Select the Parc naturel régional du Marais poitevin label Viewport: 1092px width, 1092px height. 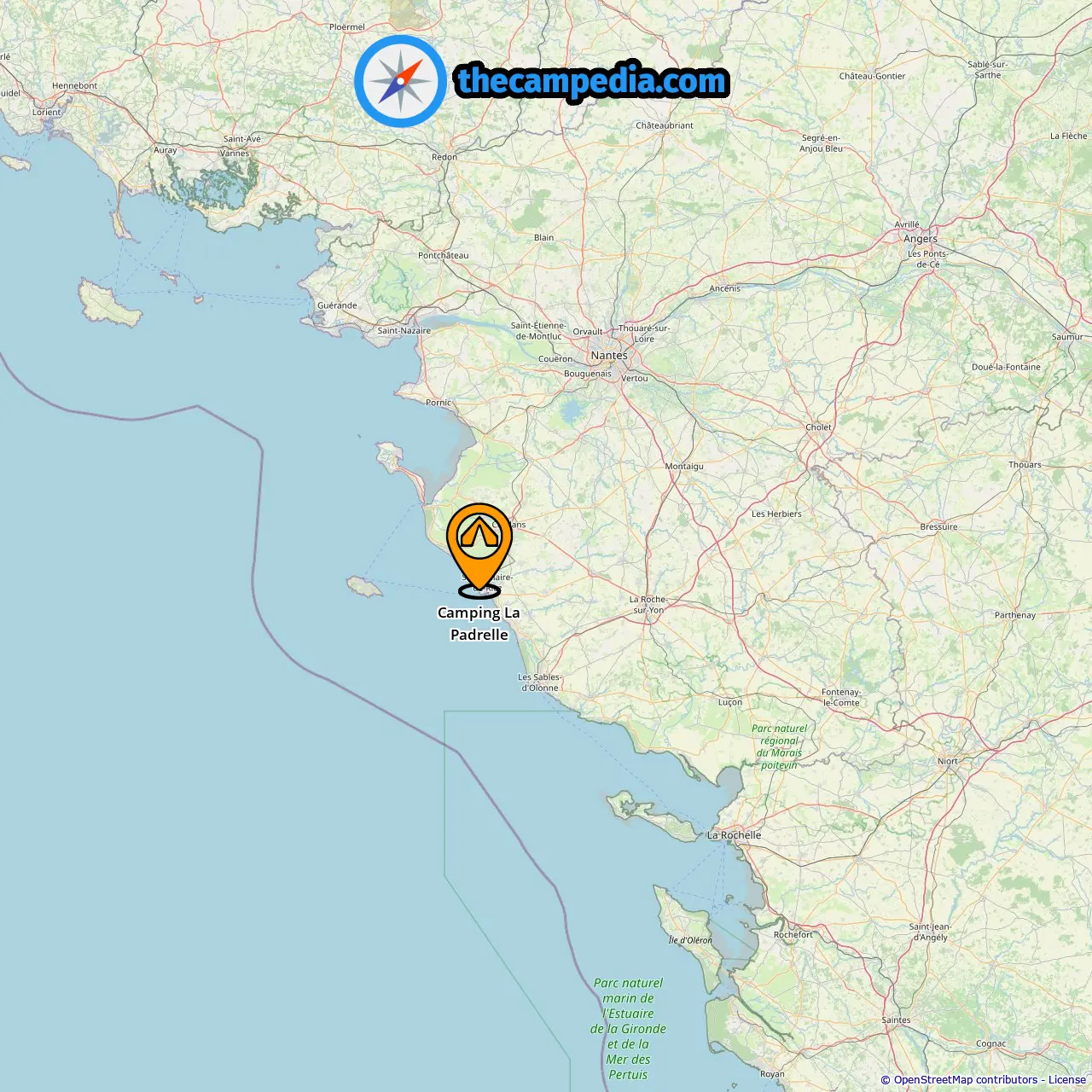[780, 746]
